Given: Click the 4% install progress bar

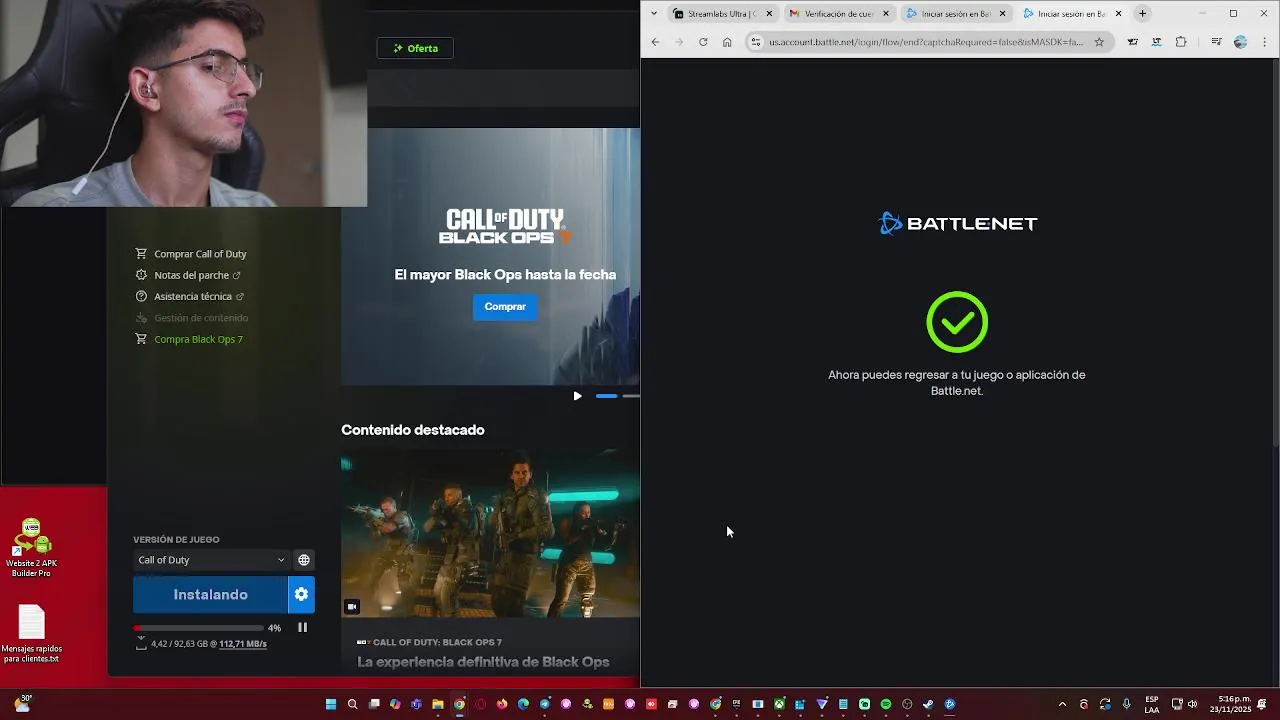Looking at the screenshot, I should click(x=198, y=628).
